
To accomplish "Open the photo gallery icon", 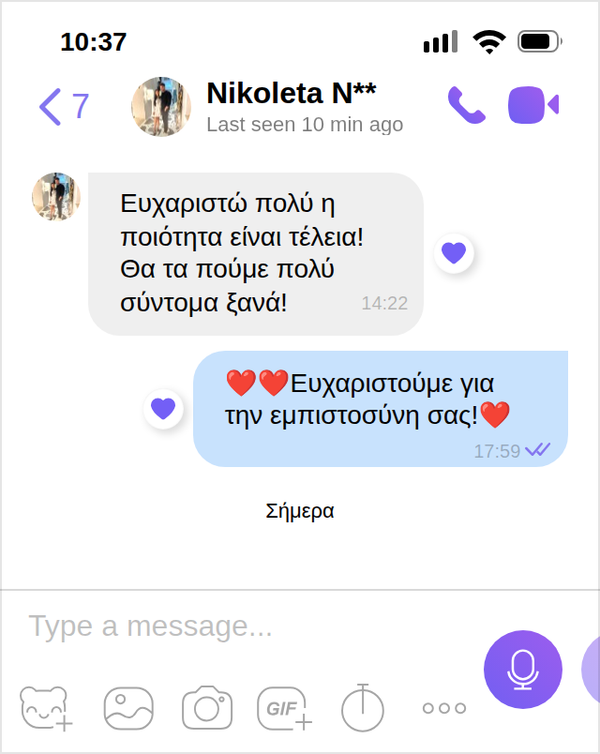I will [128, 709].
